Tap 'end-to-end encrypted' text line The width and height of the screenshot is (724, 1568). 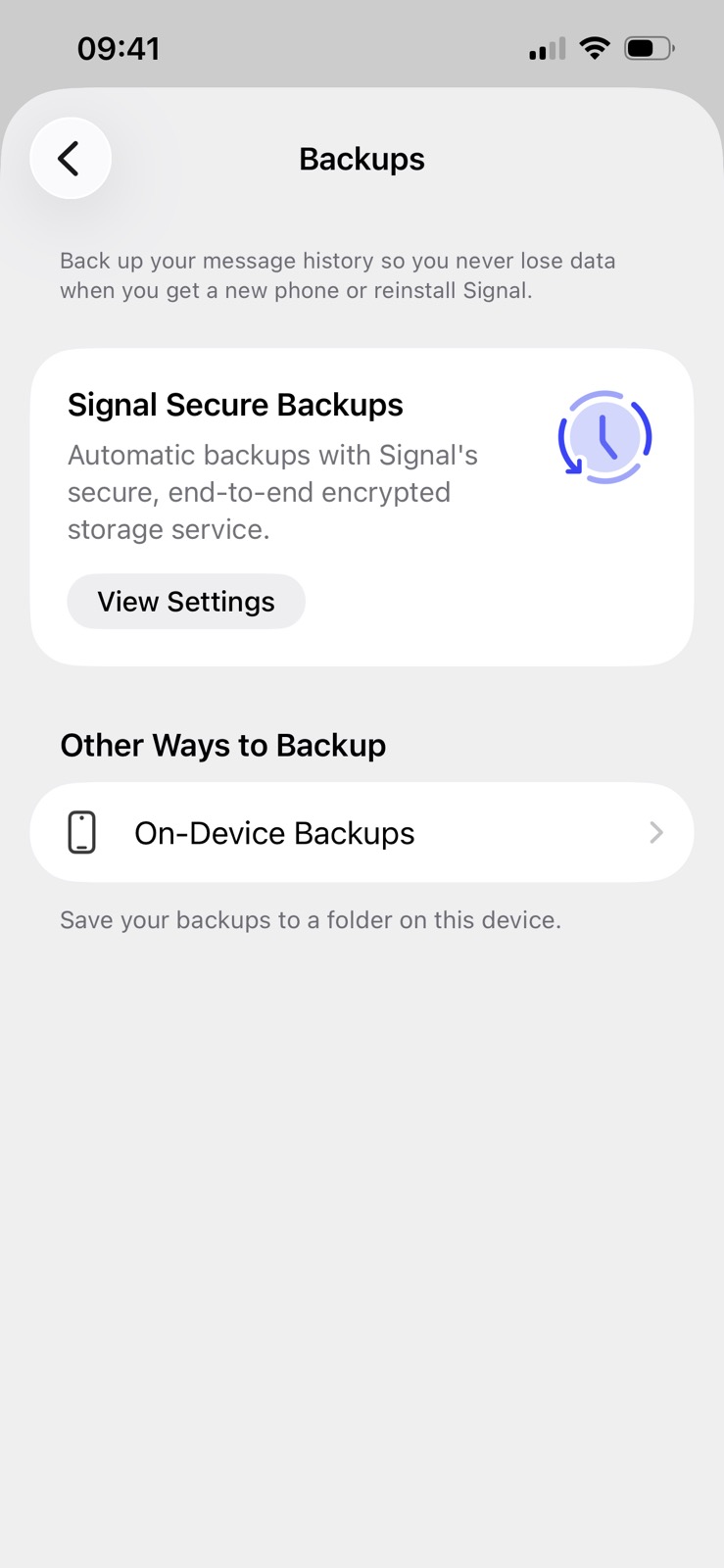(x=309, y=492)
